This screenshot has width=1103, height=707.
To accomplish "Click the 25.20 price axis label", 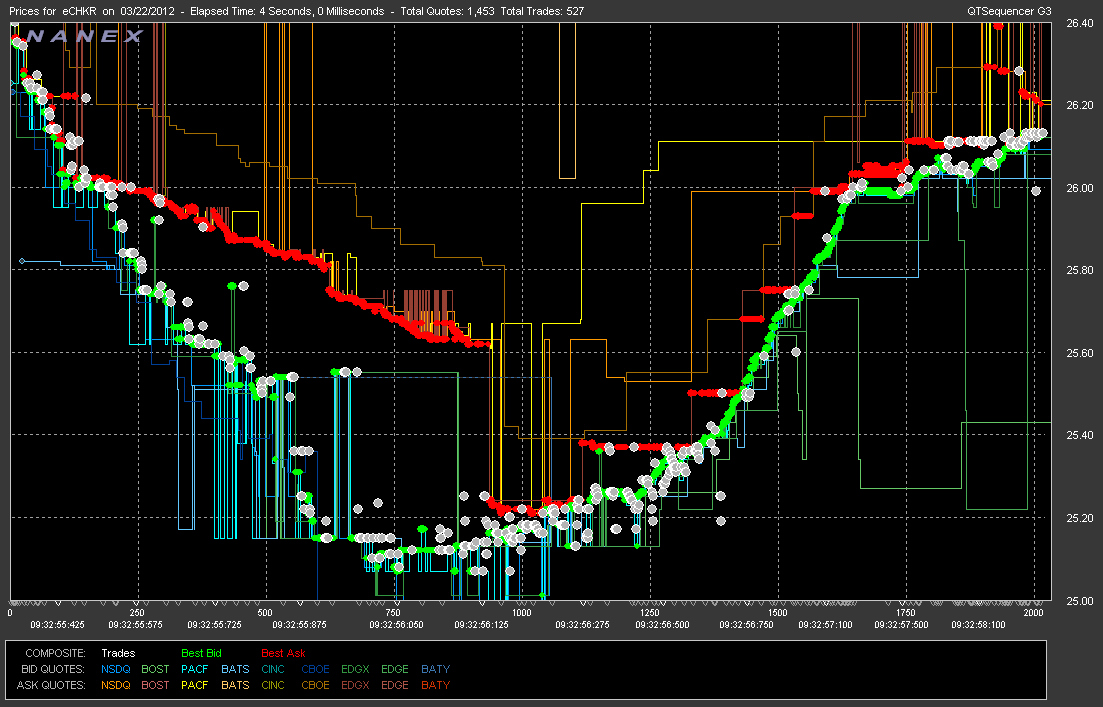I will (1080, 518).
